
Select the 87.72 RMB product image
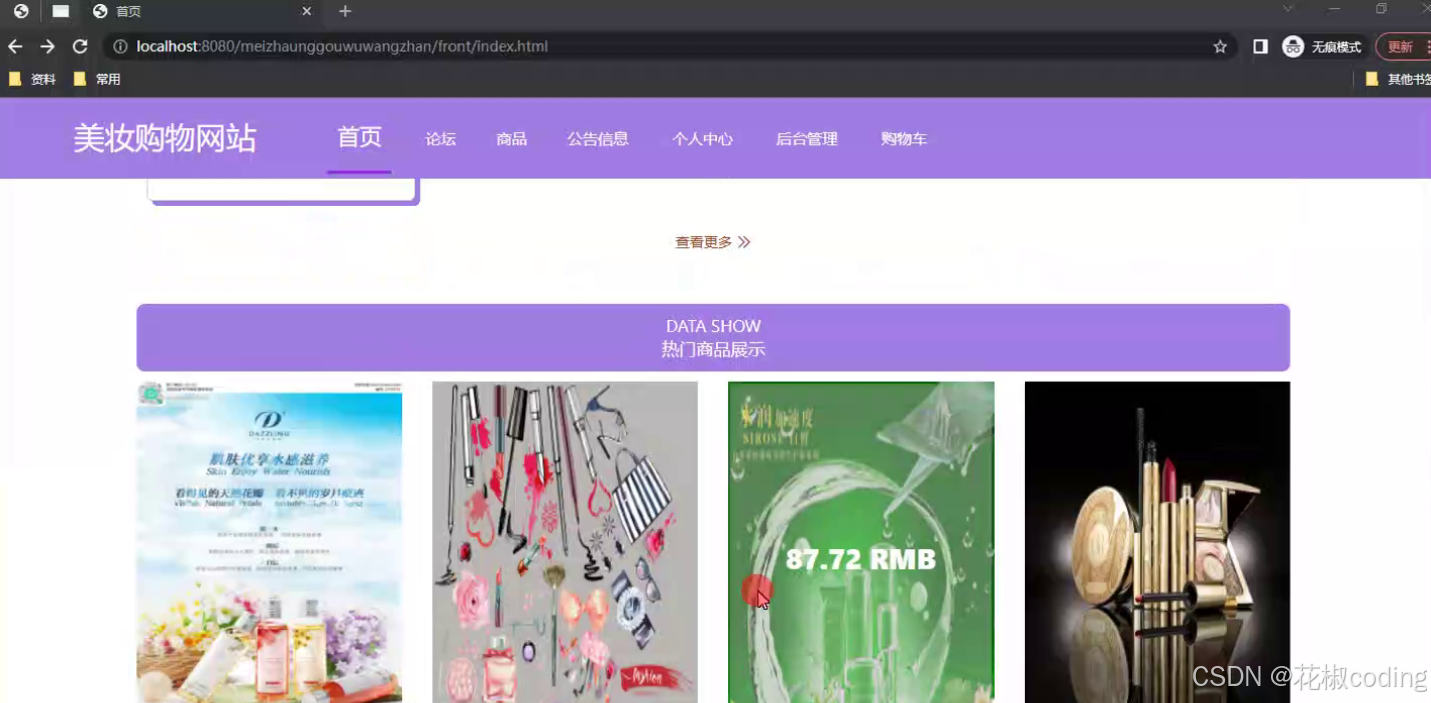point(861,540)
